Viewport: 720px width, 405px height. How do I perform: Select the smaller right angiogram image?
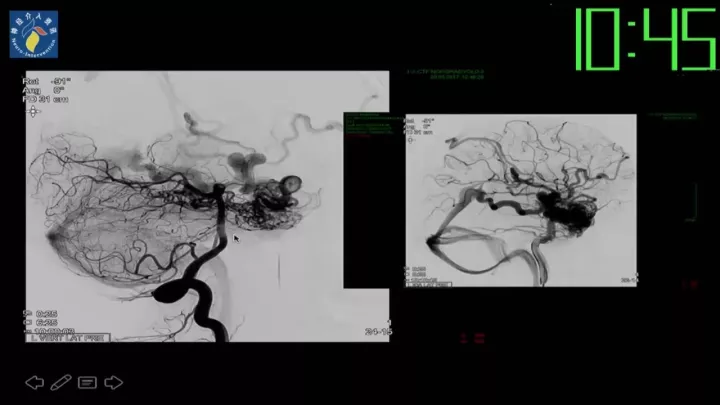[x=520, y=200]
